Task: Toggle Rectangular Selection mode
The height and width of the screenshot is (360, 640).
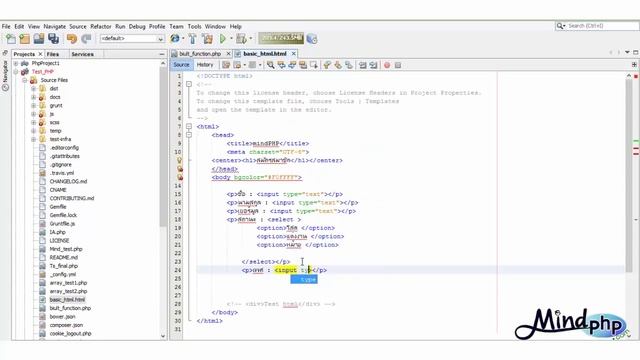Action: click(x=313, y=65)
